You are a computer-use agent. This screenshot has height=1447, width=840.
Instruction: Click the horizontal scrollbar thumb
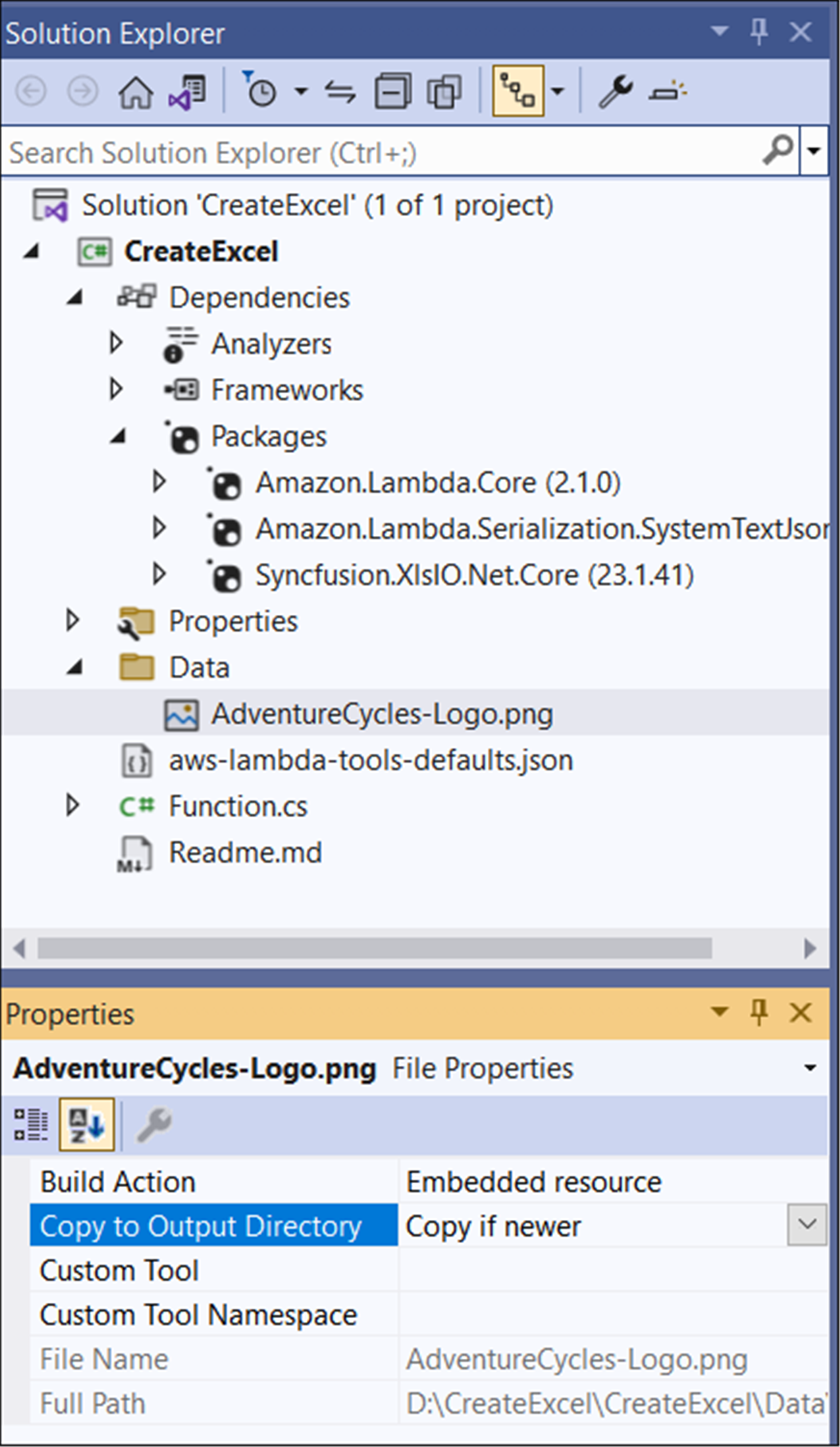coord(375,948)
